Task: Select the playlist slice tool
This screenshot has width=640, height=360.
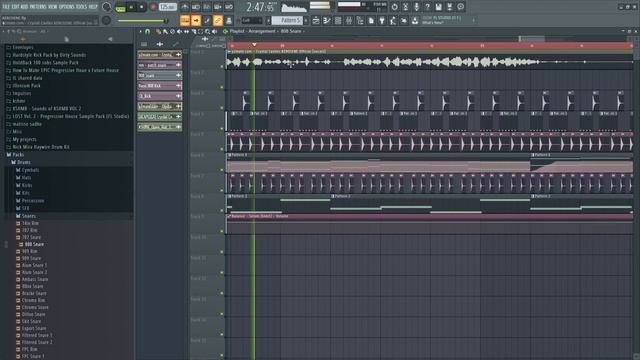Action: [x=193, y=31]
